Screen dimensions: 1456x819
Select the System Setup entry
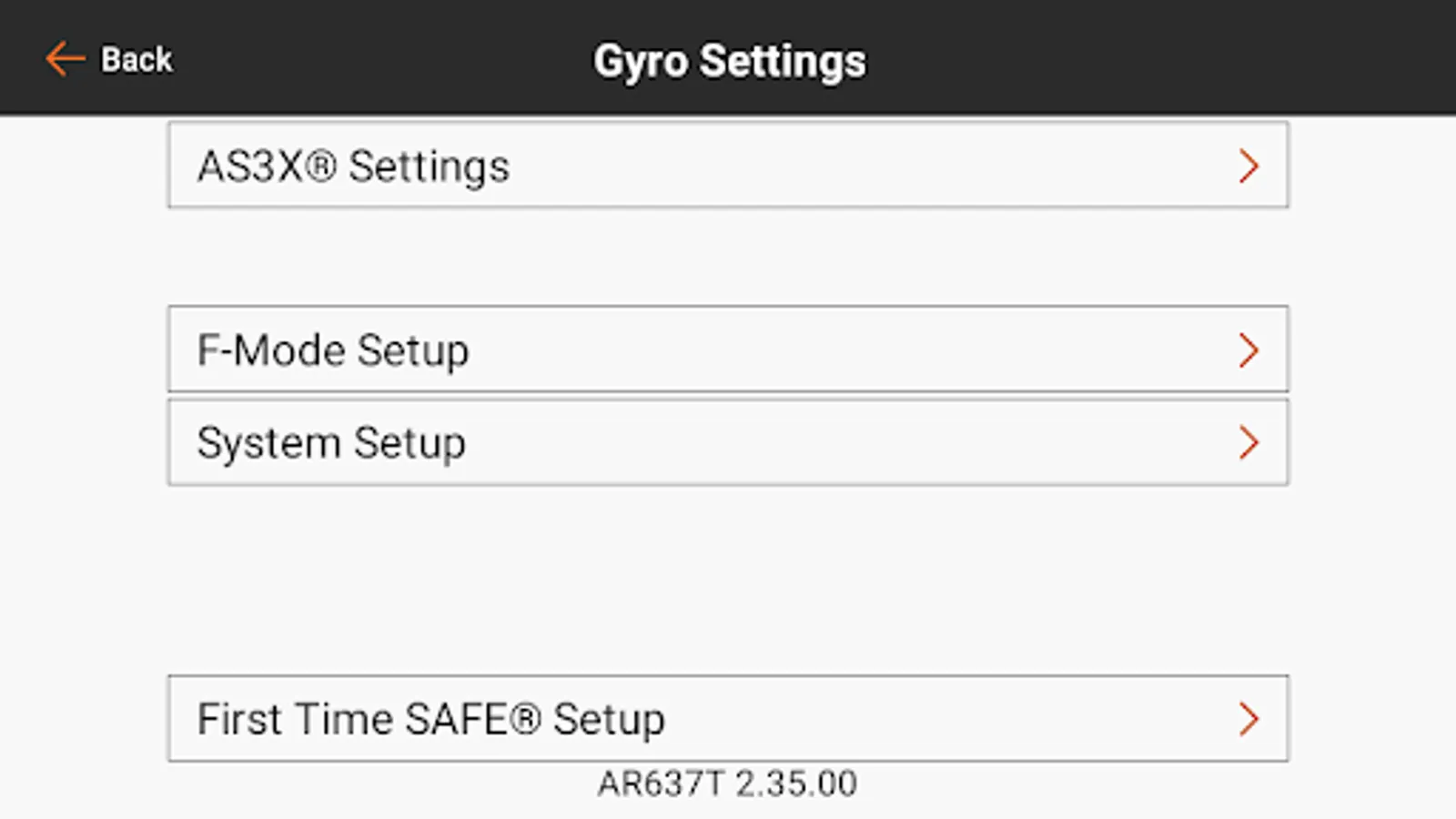click(x=727, y=443)
